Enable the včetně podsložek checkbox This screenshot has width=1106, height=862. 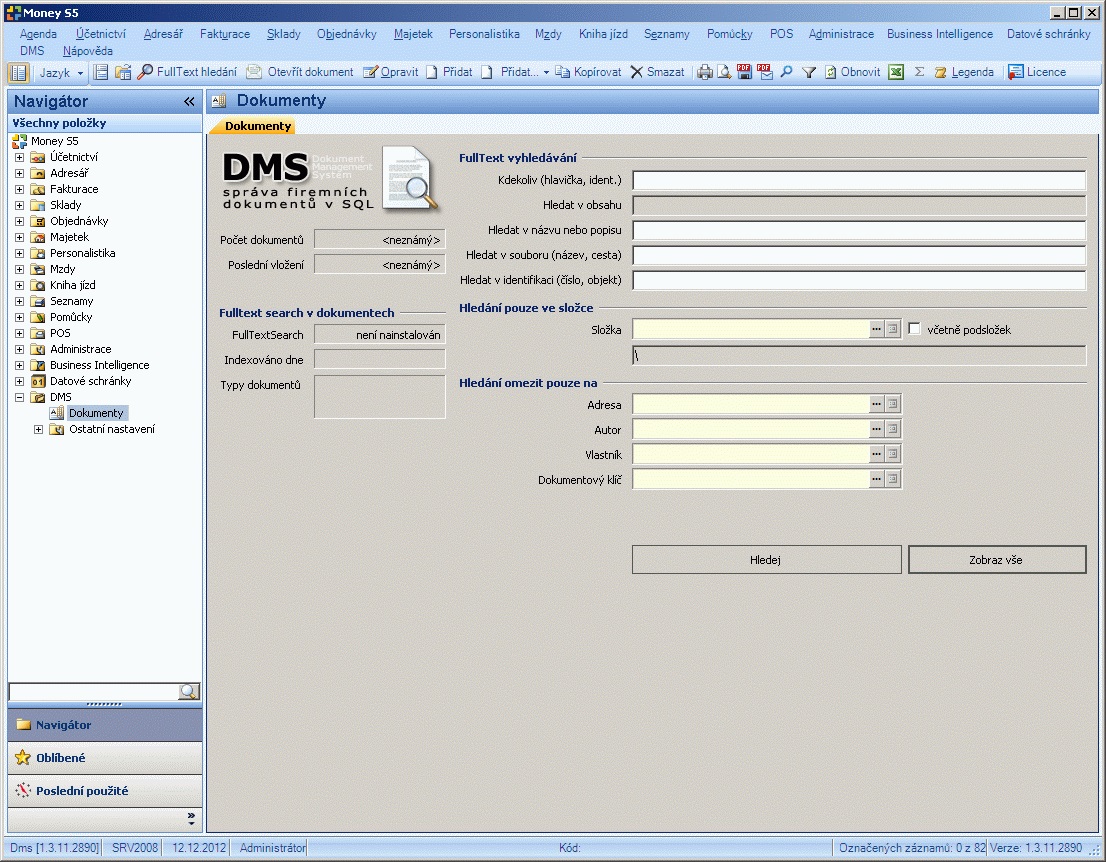click(914, 329)
